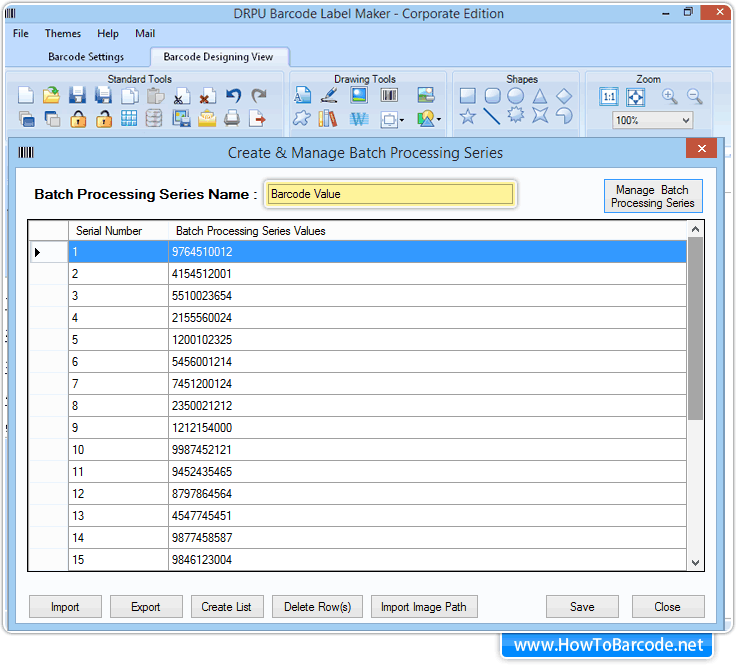Click the Grid view icon
Screen dimensions: 736x665
click(129, 119)
